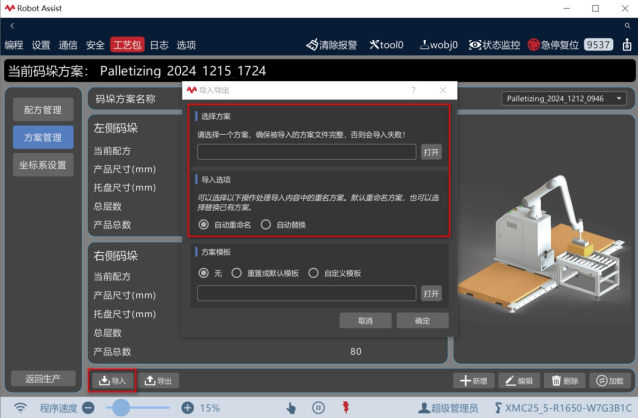Open the 编程 menu

point(14,45)
